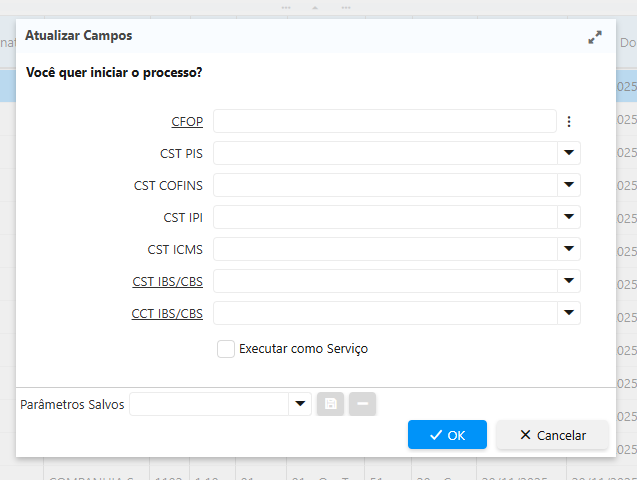
Task: Click the Cancelar button
Action: pyautogui.click(x=552, y=435)
